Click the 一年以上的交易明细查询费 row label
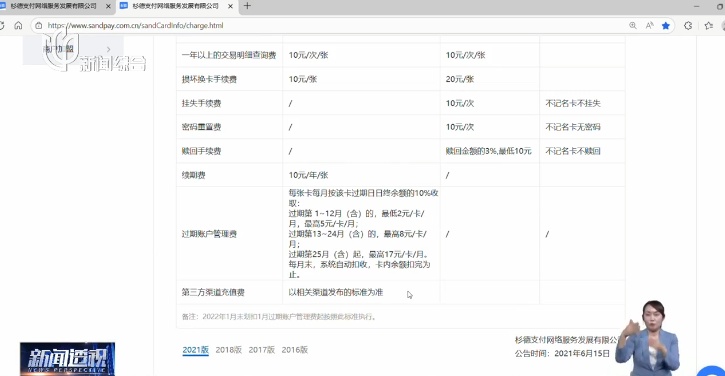This screenshot has height=376, width=725. pos(229,55)
